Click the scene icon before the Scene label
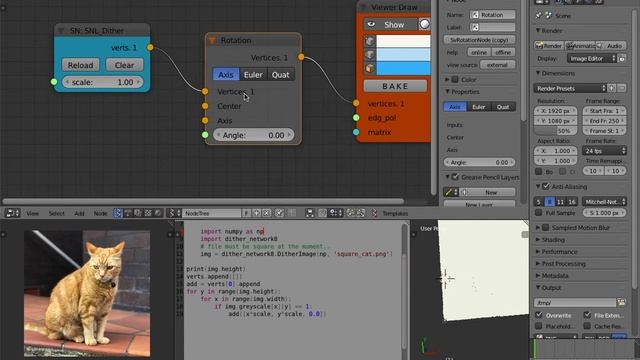This screenshot has width=640, height=360. (x=548, y=16)
